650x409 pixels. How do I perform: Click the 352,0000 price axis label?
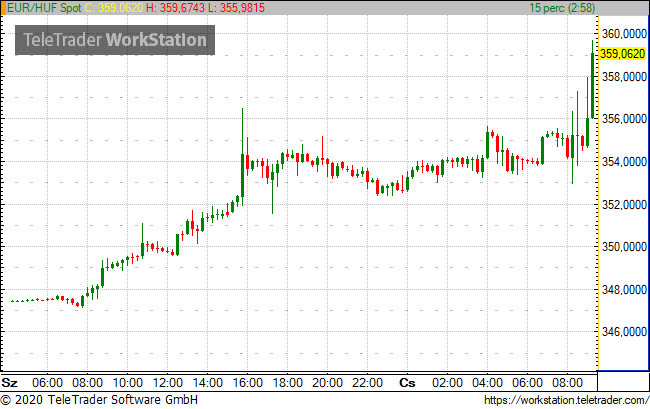click(624, 204)
